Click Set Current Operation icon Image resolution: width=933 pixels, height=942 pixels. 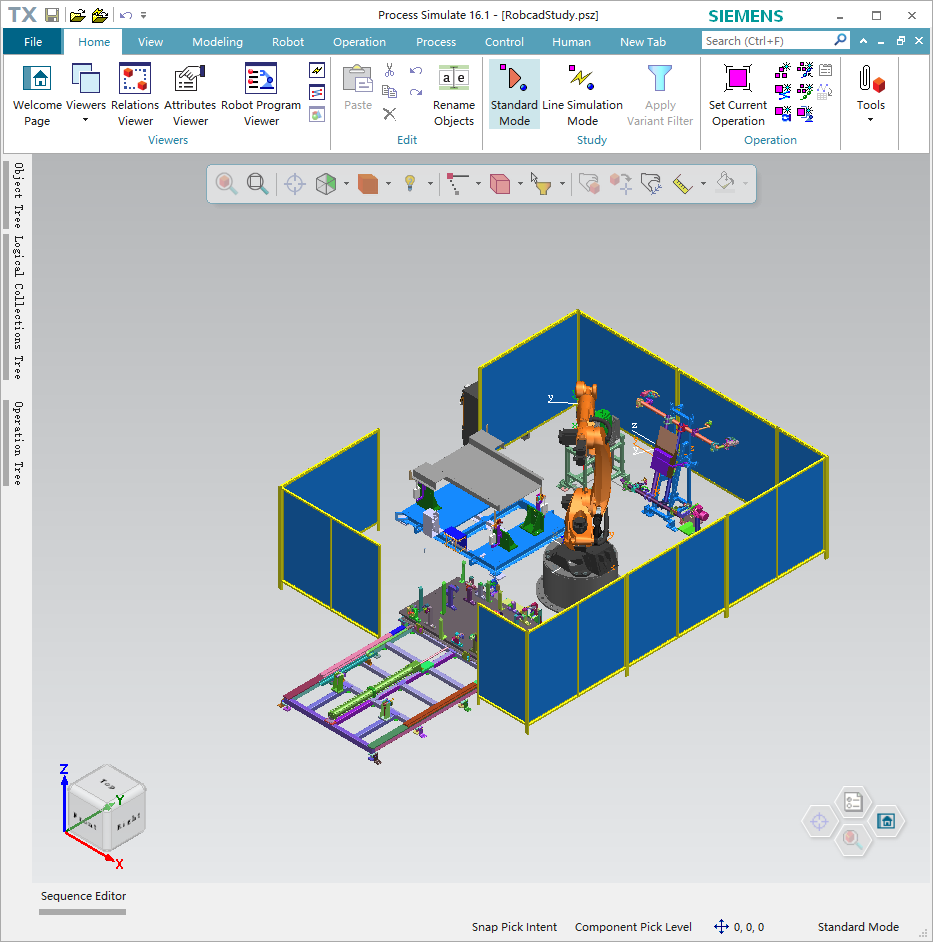(738, 94)
